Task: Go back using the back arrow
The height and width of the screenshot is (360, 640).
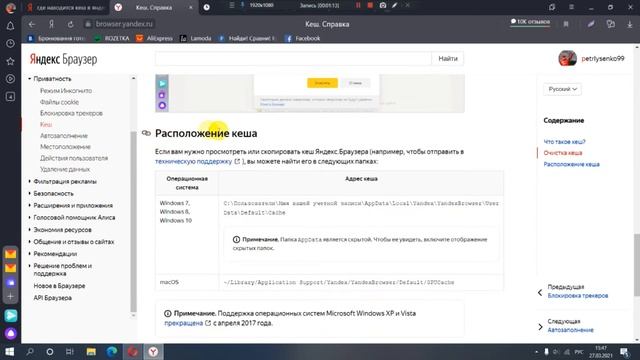Action: click(x=32, y=24)
